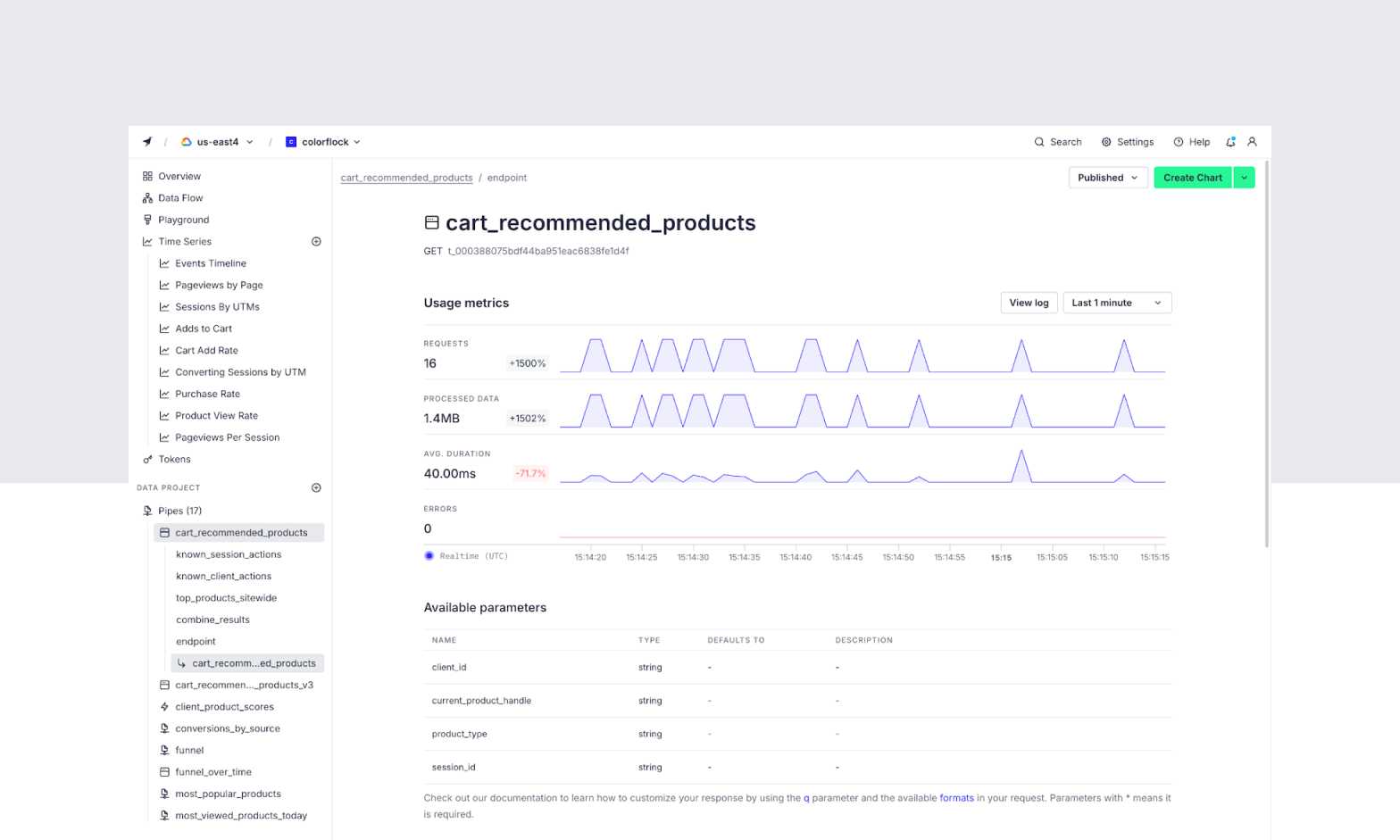Go to Data Flow in sidebar
This screenshot has height=840, width=1400.
pos(180,198)
